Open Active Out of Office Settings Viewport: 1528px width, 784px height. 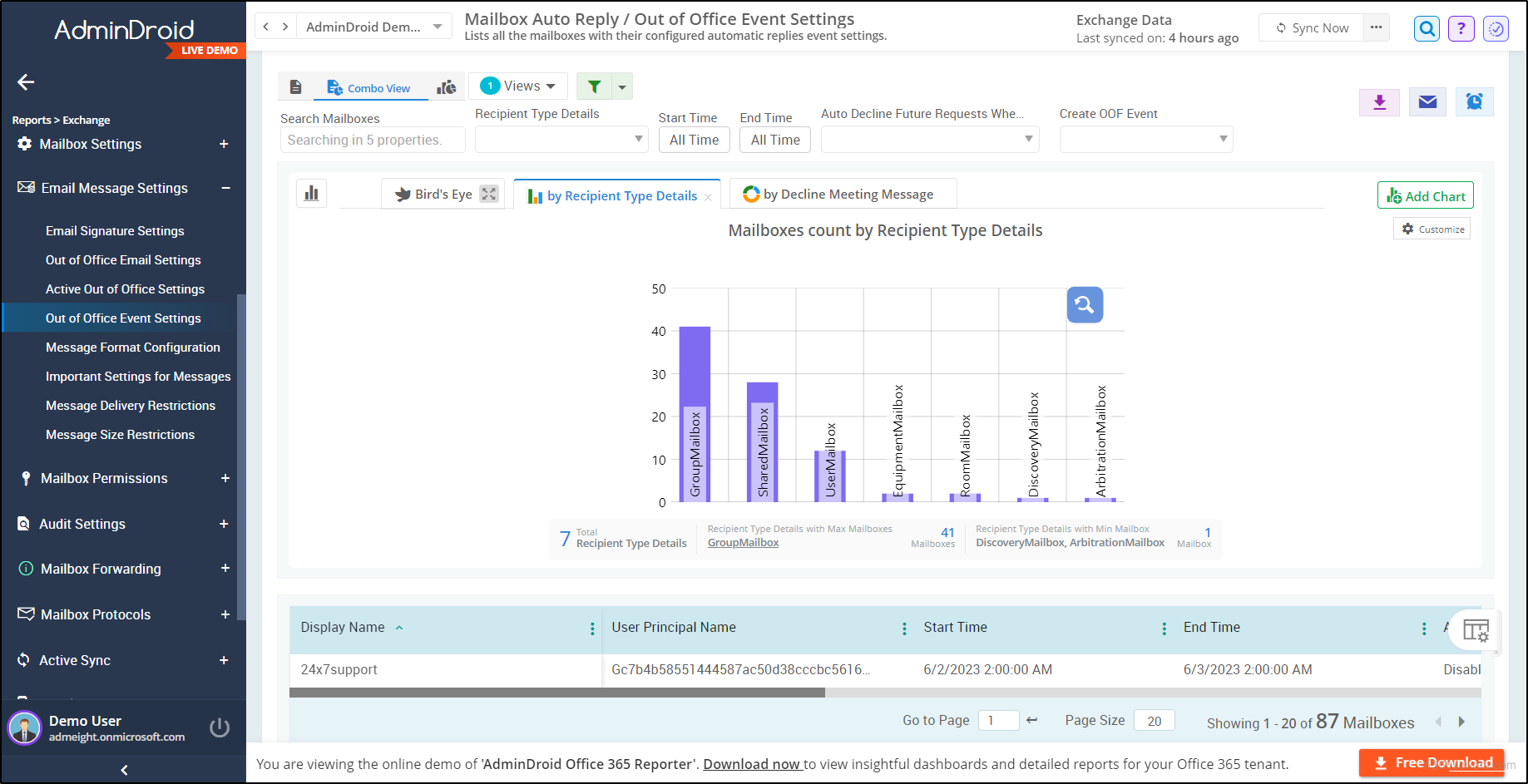(125, 289)
